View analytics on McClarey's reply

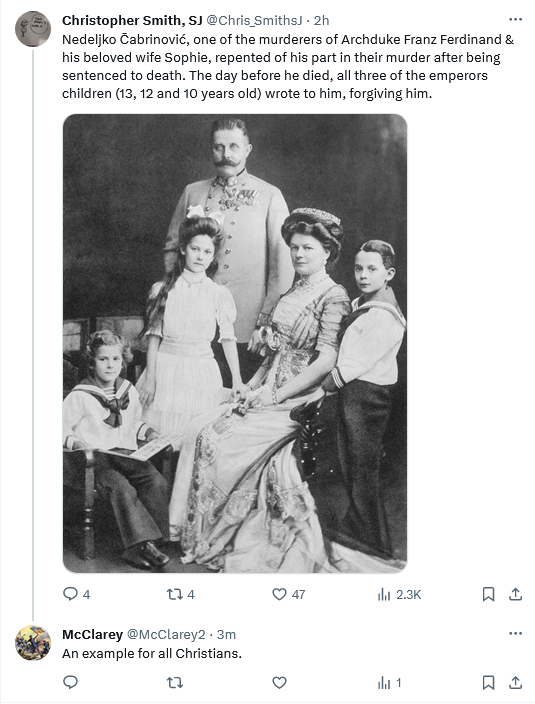(389, 682)
